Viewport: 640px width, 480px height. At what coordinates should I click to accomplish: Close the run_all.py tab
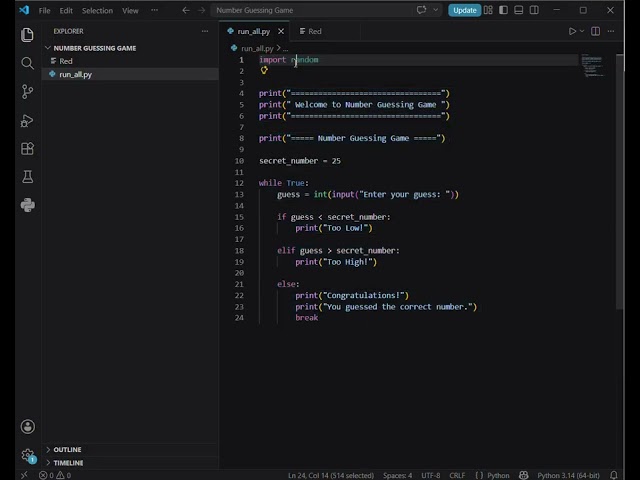point(281,31)
